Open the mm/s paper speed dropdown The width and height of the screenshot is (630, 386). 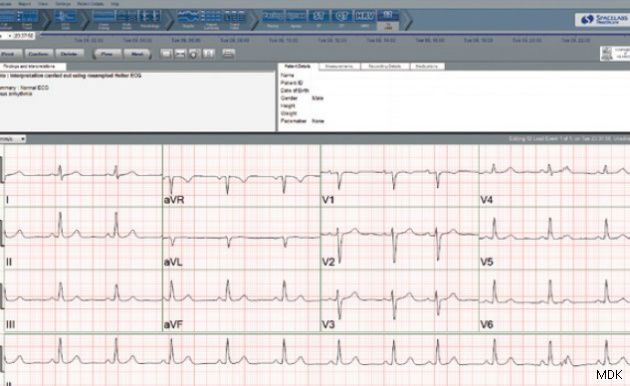click(x=13, y=139)
